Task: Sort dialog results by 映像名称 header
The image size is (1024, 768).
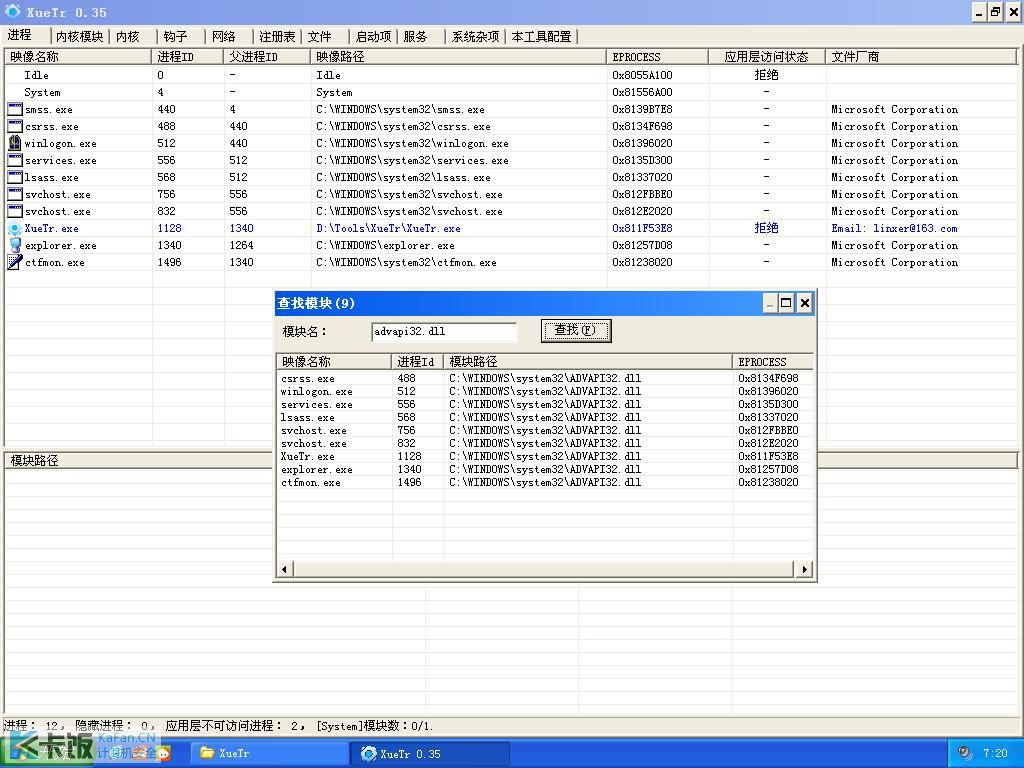Action: [334, 361]
